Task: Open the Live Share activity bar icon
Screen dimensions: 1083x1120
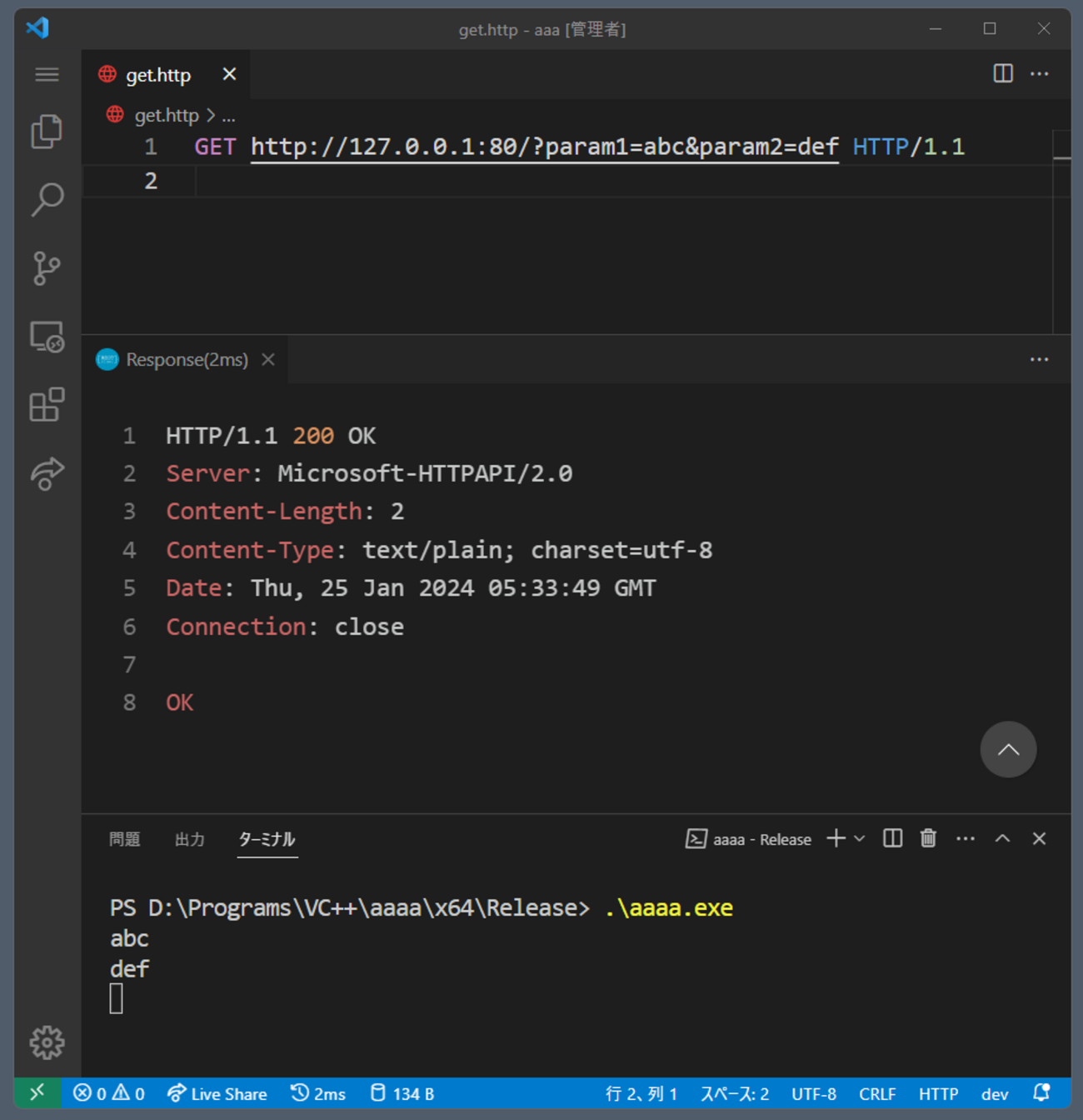Action: point(47,473)
